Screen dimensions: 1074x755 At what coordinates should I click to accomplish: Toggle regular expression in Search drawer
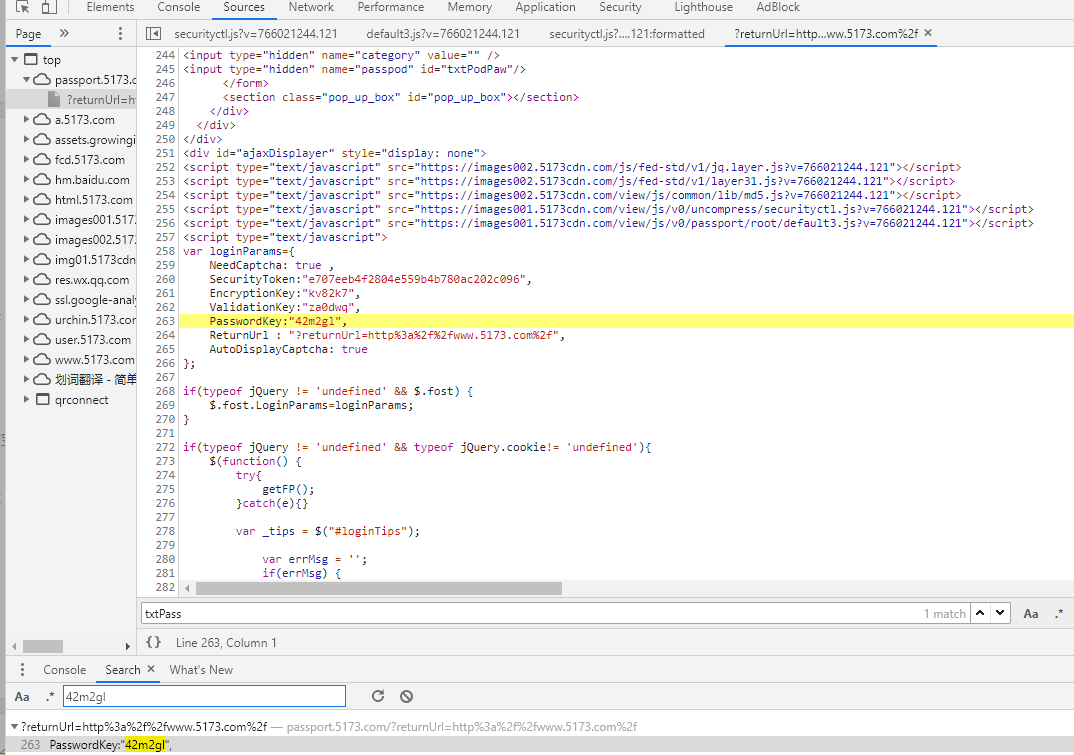(49, 697)
